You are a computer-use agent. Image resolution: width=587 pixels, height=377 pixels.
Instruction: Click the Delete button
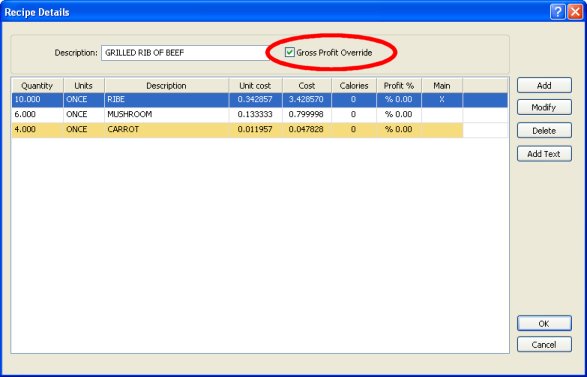[x=544, y=131]
